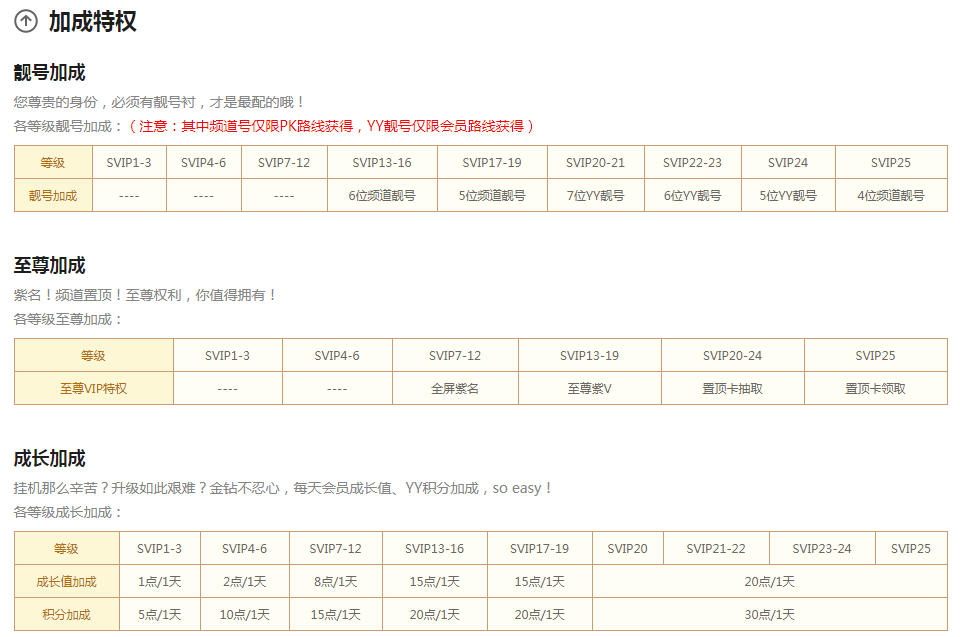Image resolution: width=960 pixels, height=637 pixels.
Task: Click SVIP25 header in the 至尊加成 table
Action: 876,355
